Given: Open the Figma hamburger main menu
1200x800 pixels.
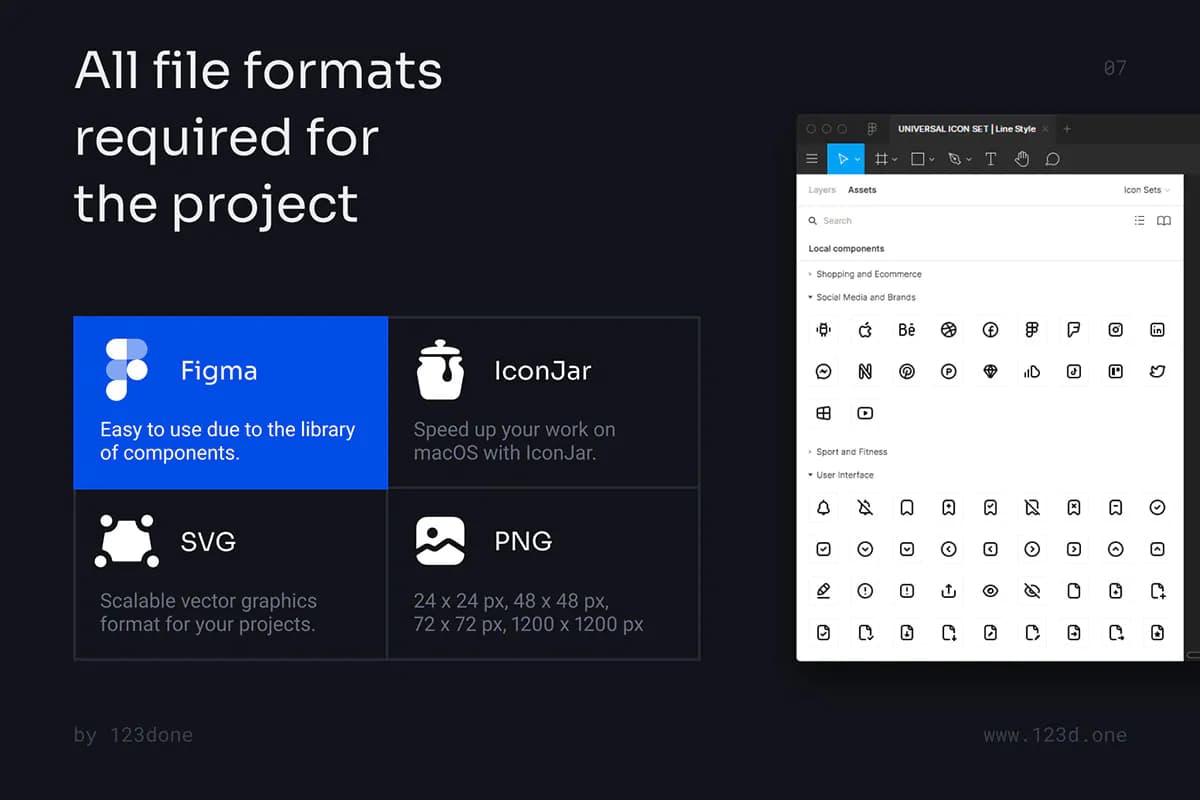Looking at the screenshot, I should pyautogui.click(x=812, y=159).
